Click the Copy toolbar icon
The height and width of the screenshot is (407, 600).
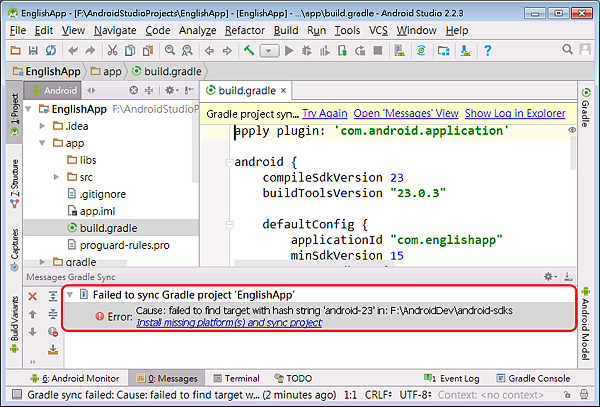pyautogui.click(x=130, y=50)
